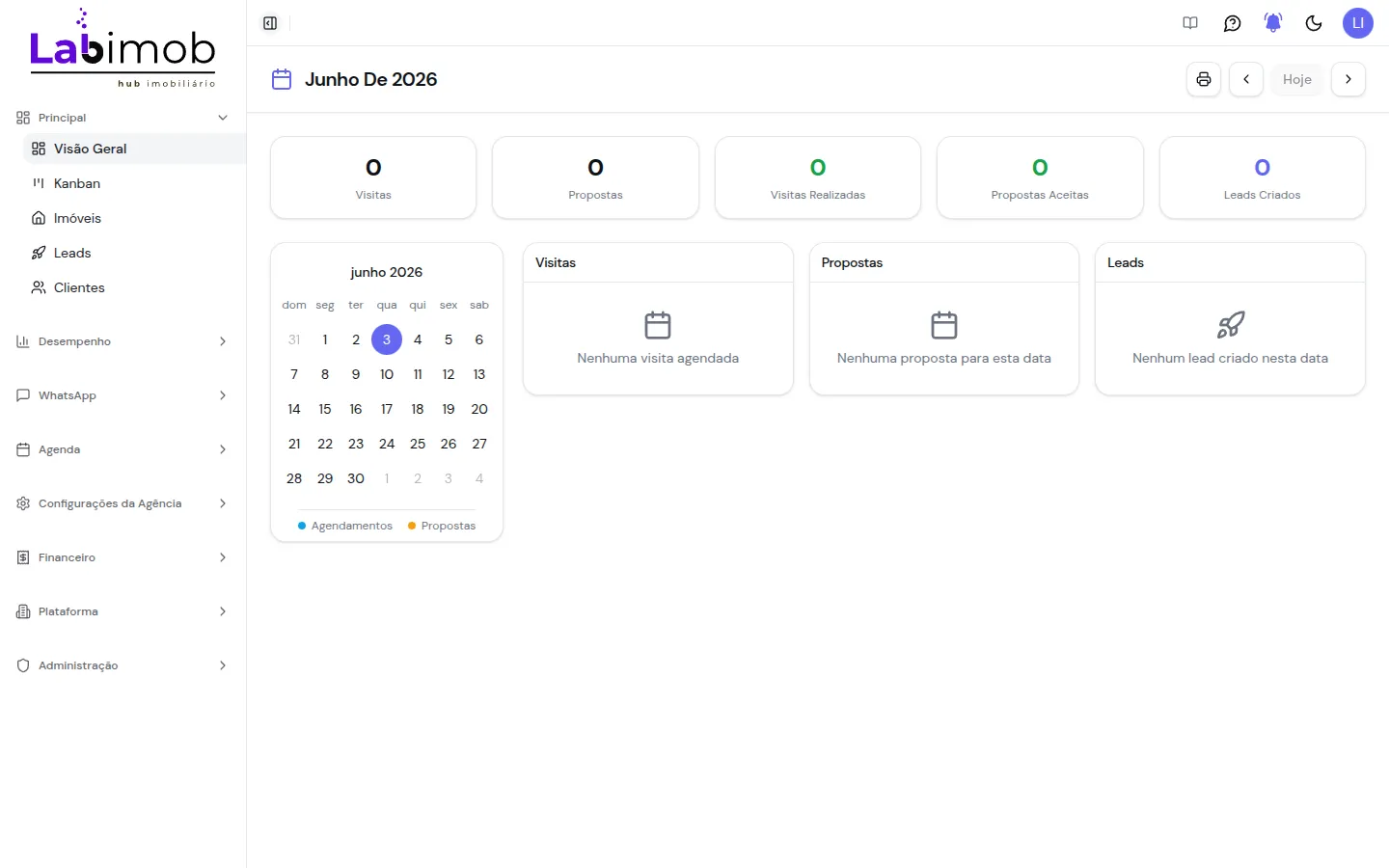Click the Configurações gear icon
The image size is (1389, 868).
coord(23,503)
